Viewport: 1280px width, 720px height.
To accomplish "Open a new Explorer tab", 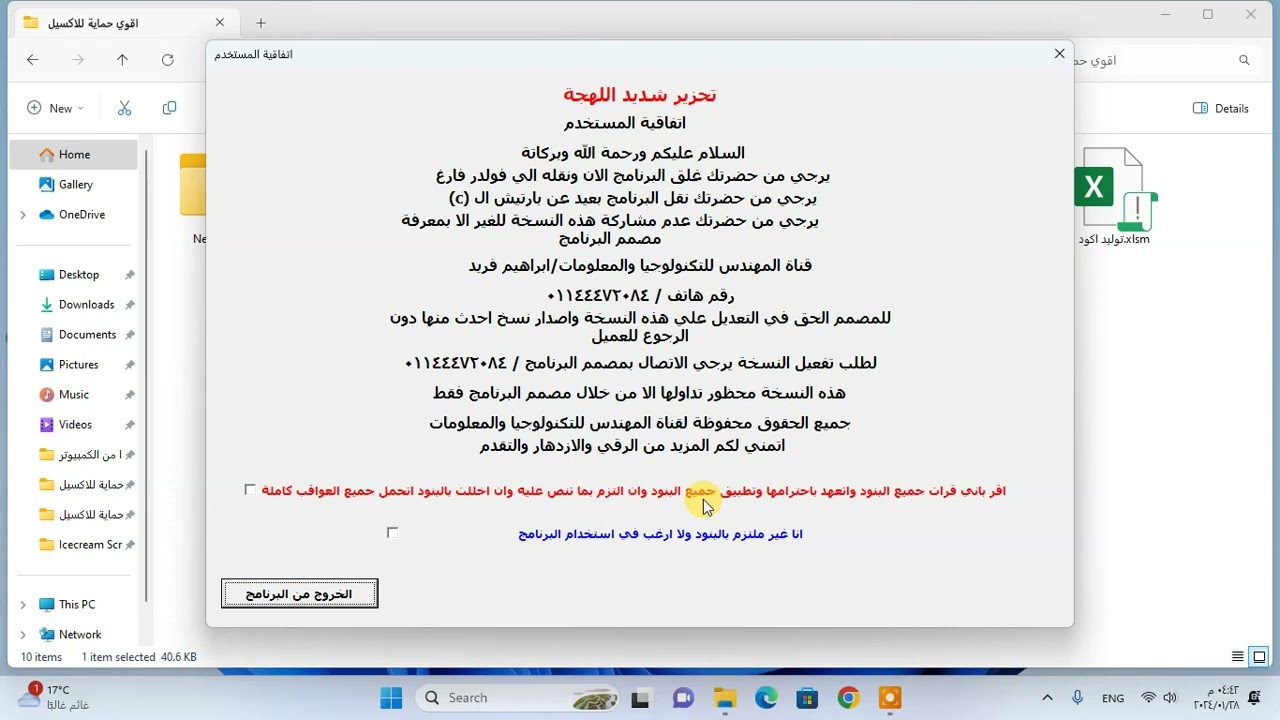I will pyautogui.click(x=261, y=23).
